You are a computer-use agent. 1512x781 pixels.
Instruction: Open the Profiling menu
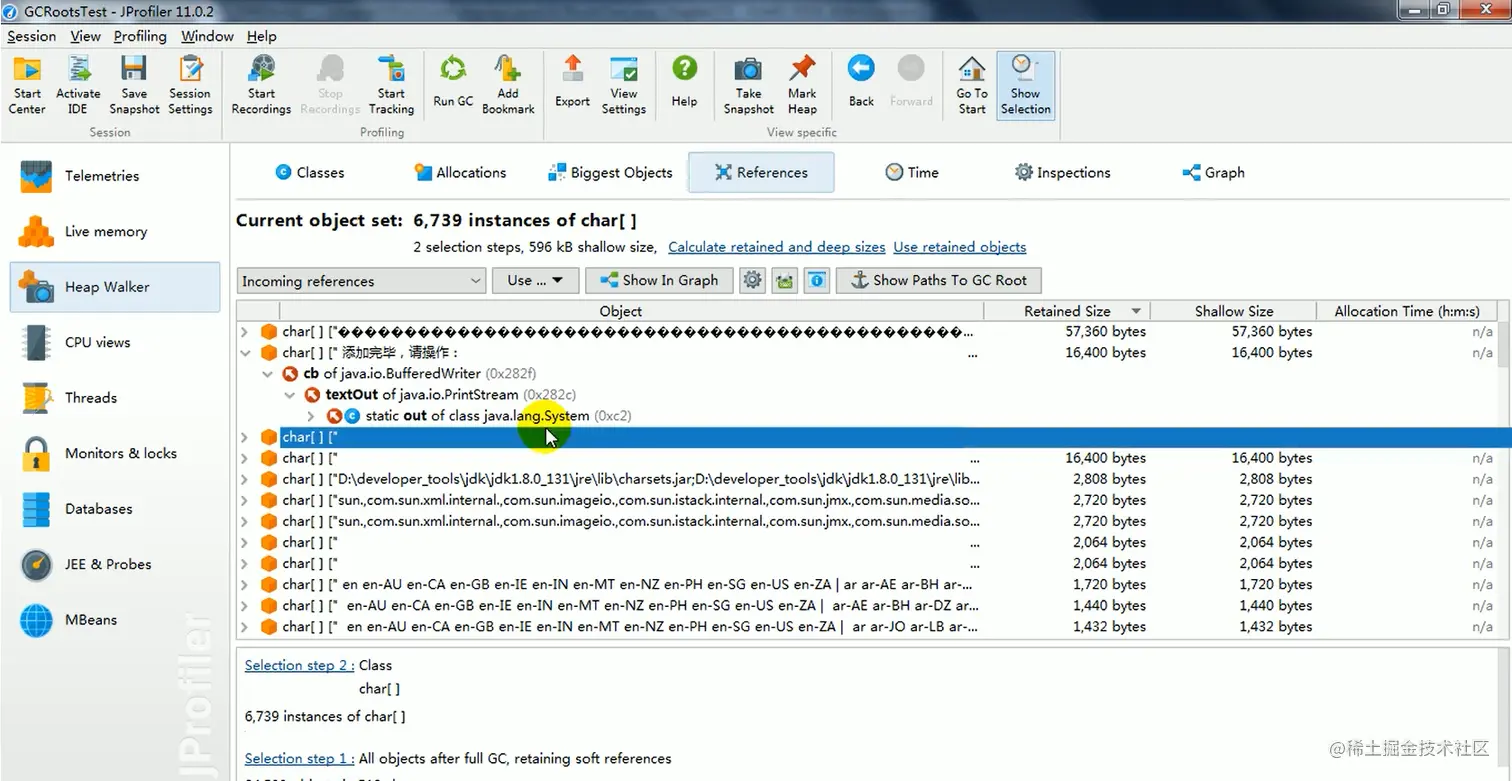coord(140,36)
